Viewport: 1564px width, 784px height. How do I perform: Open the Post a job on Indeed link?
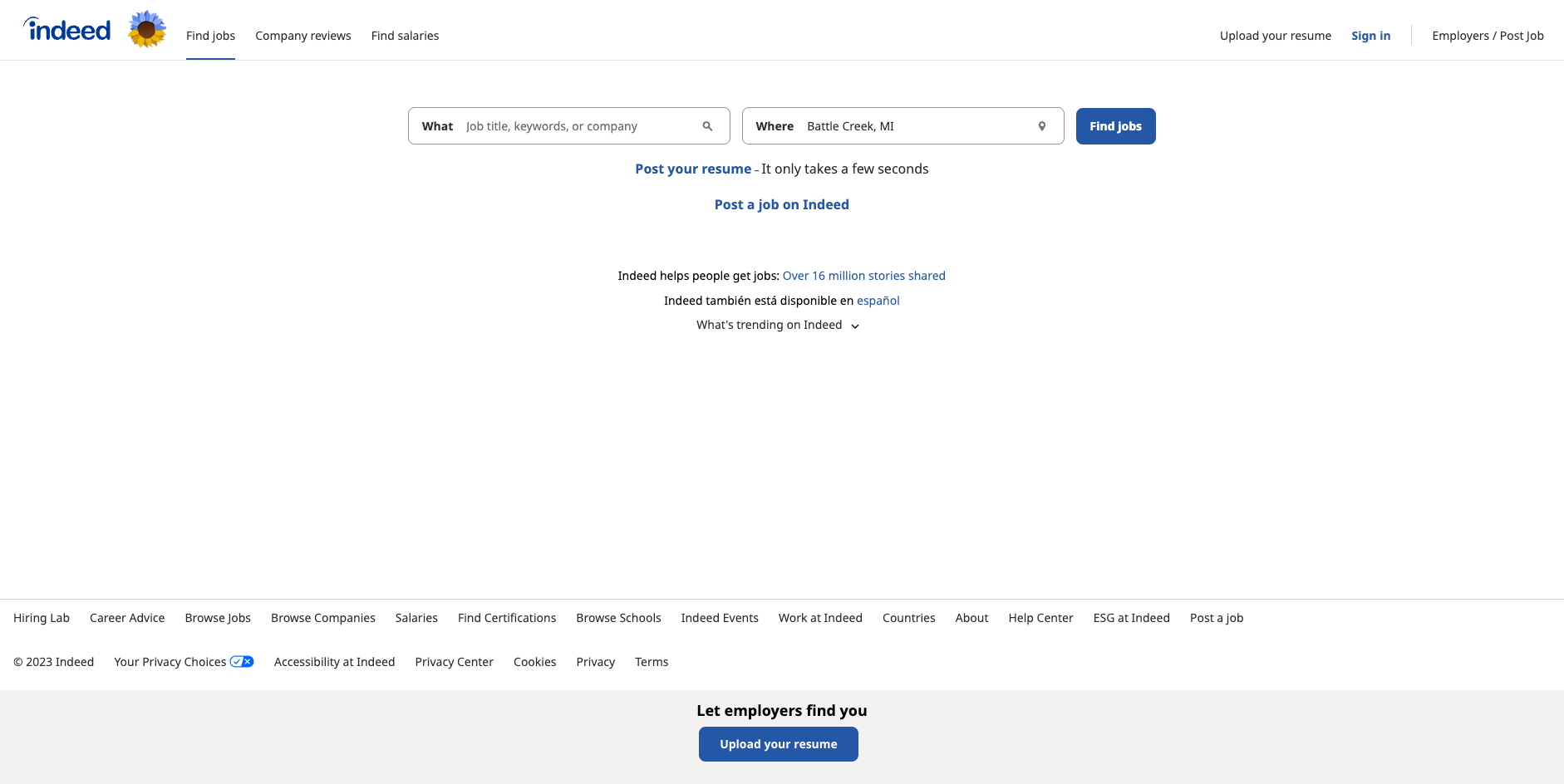point(781,204)
